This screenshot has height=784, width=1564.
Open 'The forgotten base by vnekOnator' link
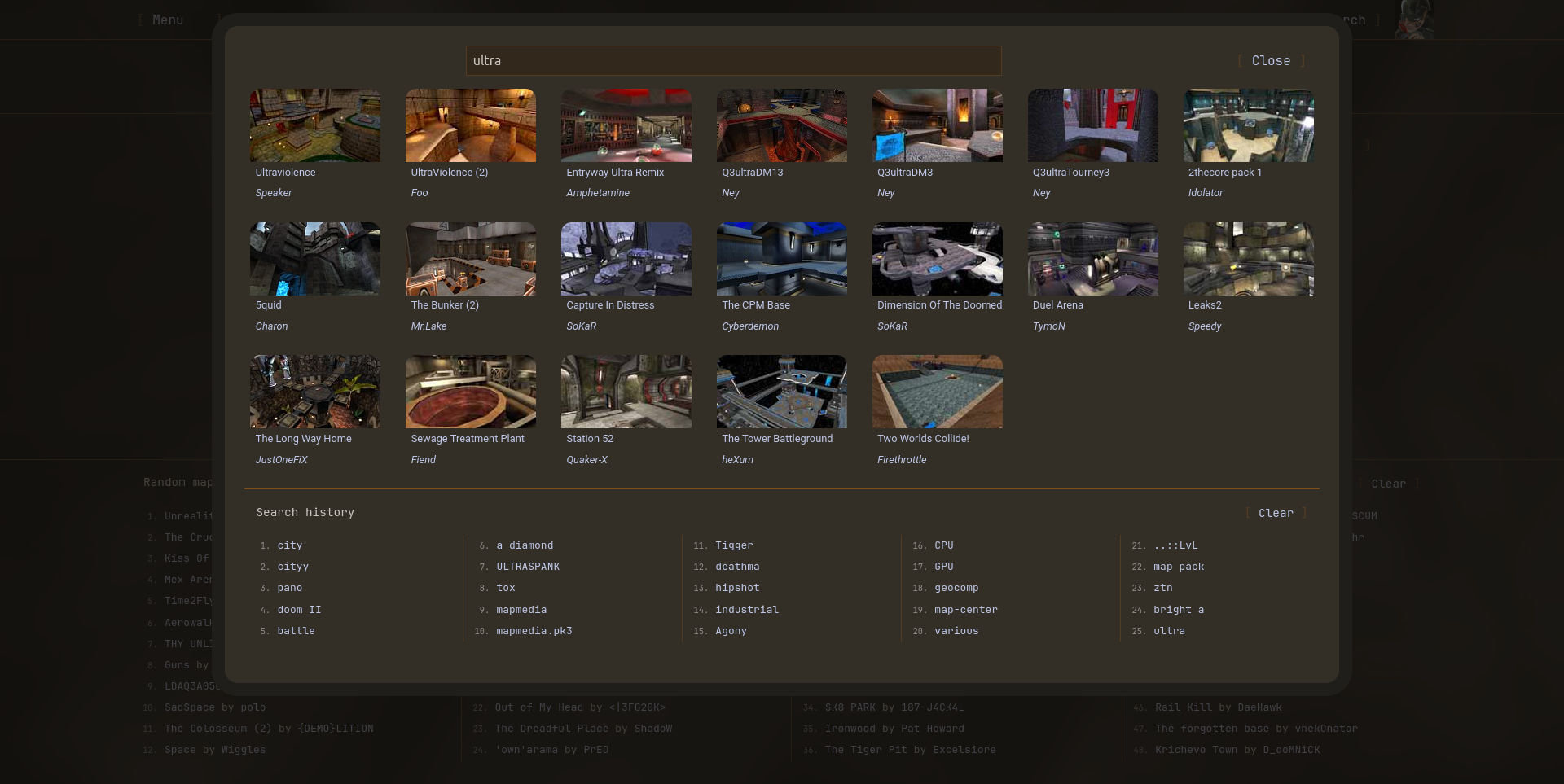1256,729
